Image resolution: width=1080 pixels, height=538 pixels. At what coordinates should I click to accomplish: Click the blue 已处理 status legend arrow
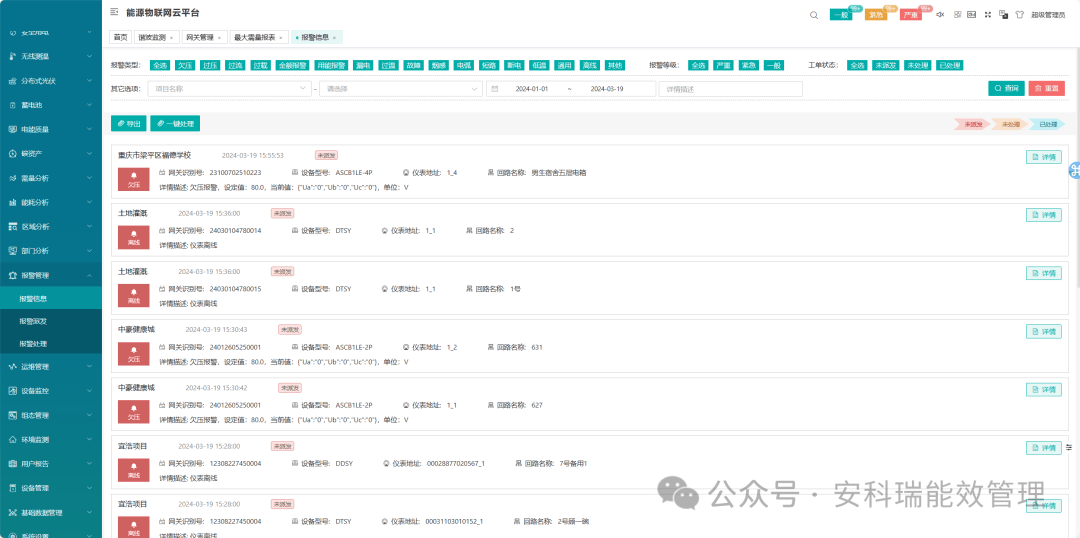click(1047, 124)
